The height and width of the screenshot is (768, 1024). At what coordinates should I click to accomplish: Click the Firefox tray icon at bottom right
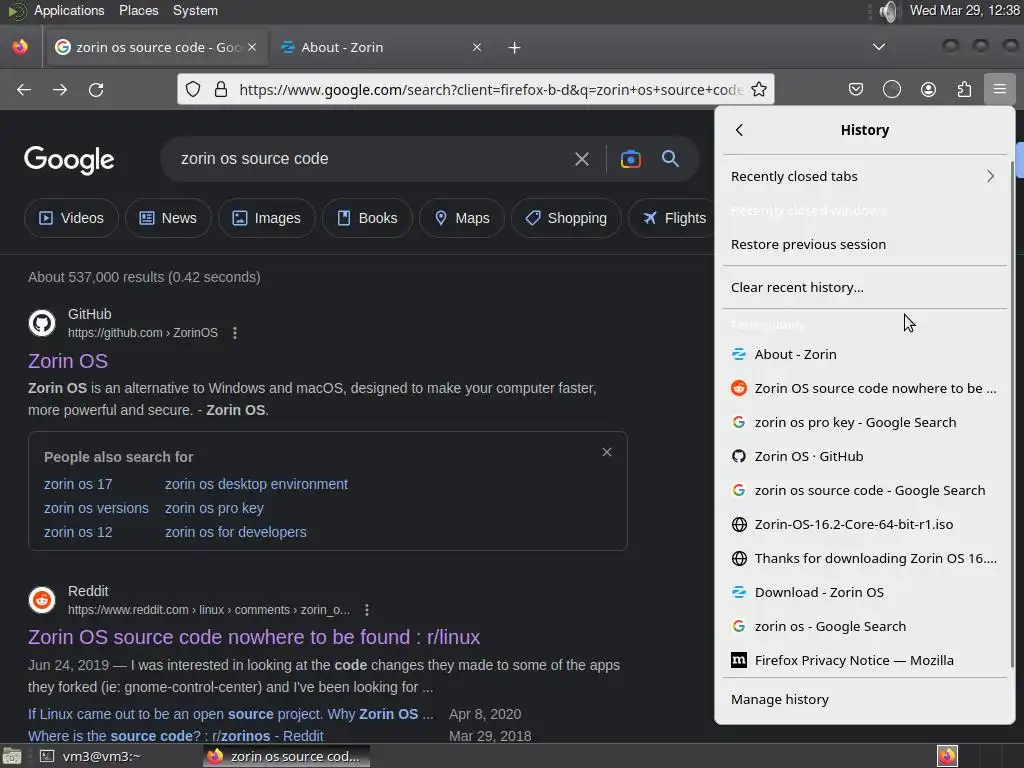[948, 756]
